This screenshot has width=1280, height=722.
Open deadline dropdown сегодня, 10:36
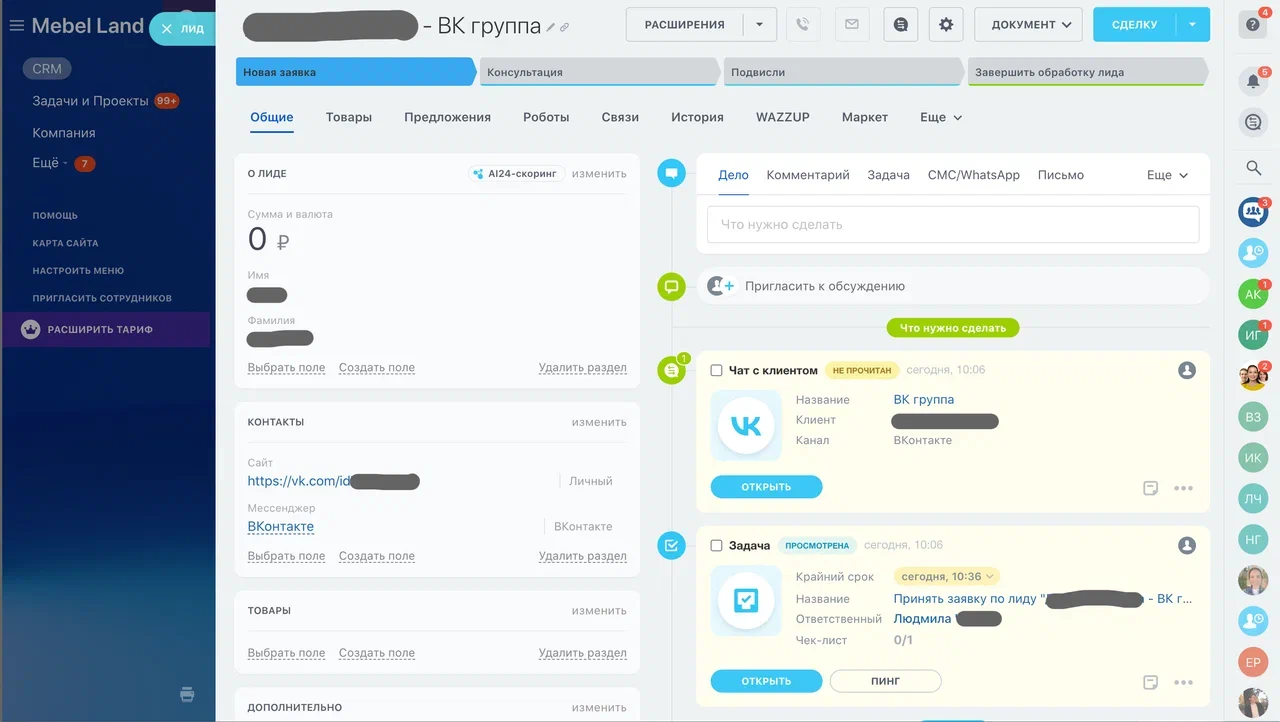pyautogui.click(x=947, y=577)
